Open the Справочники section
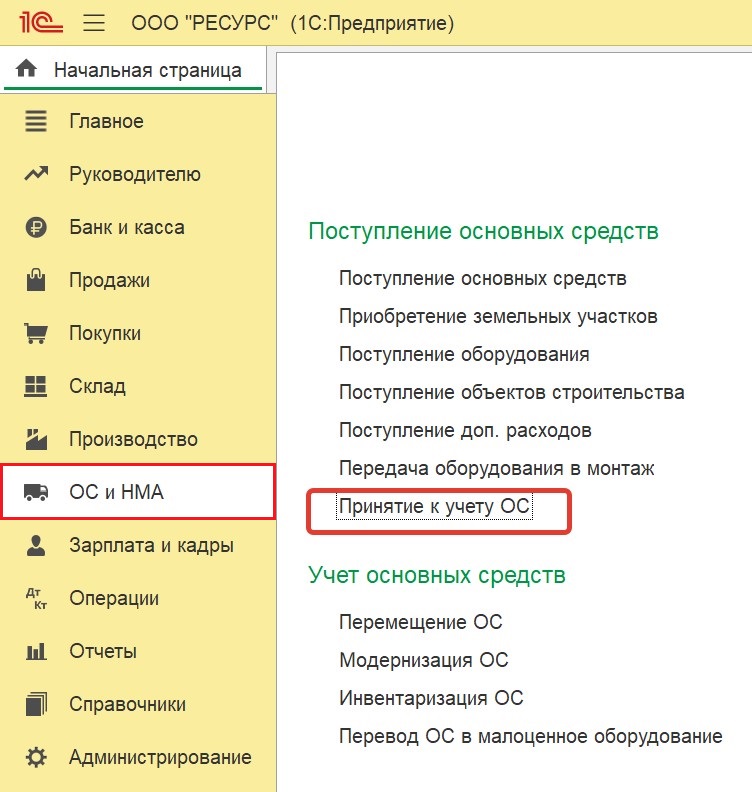 pos(138,704)
